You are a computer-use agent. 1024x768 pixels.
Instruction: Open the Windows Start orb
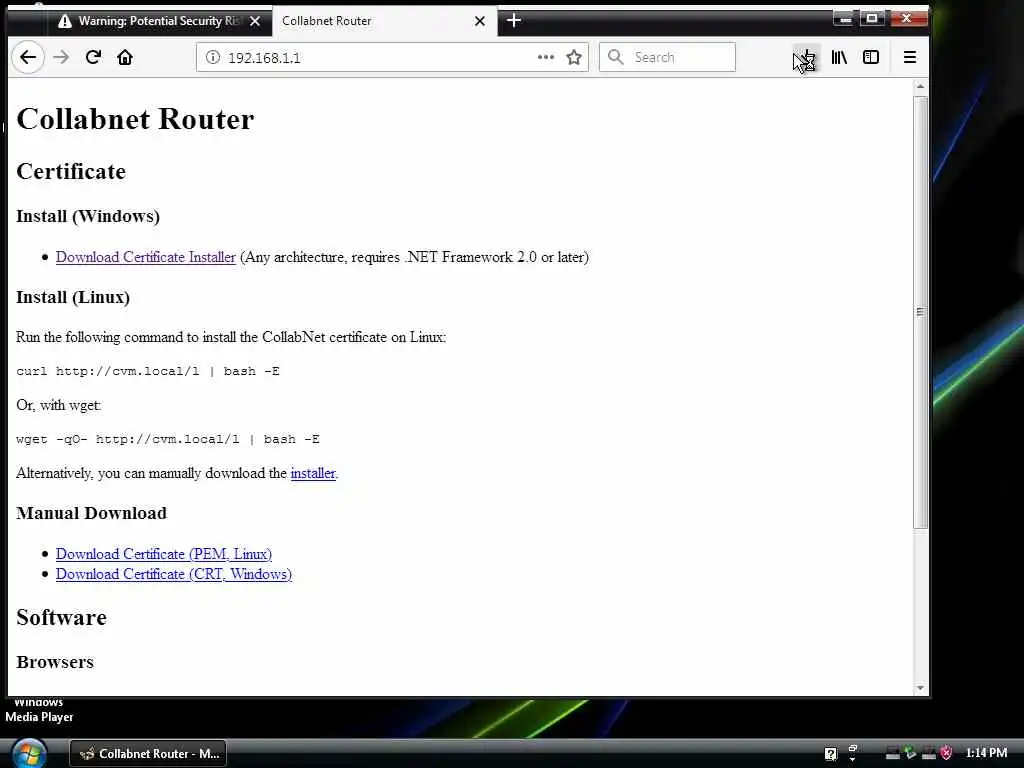click(28, 753)
